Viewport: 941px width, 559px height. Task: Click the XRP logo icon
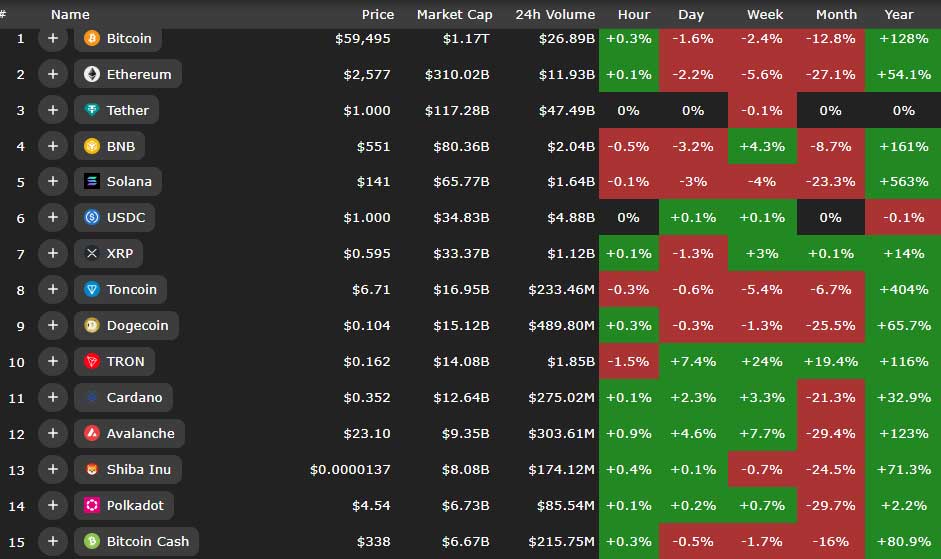pyautogui.click(x=92, y=254)
